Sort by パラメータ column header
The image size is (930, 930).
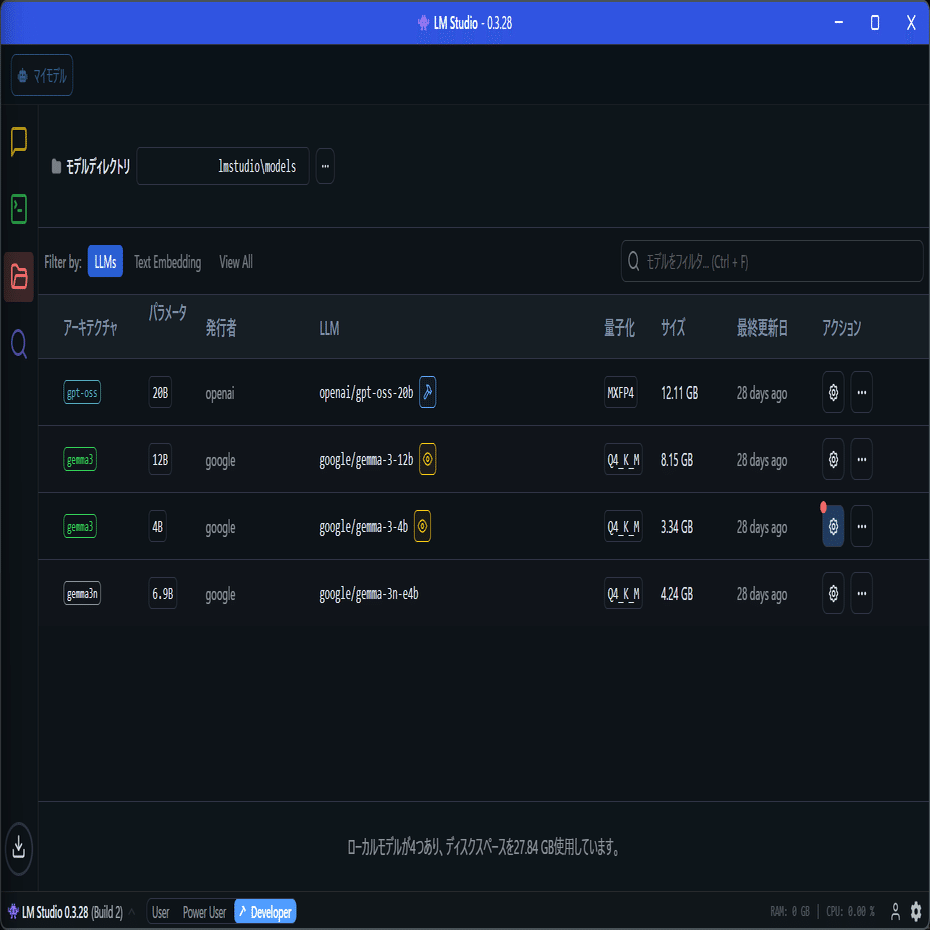coord(167,312)
